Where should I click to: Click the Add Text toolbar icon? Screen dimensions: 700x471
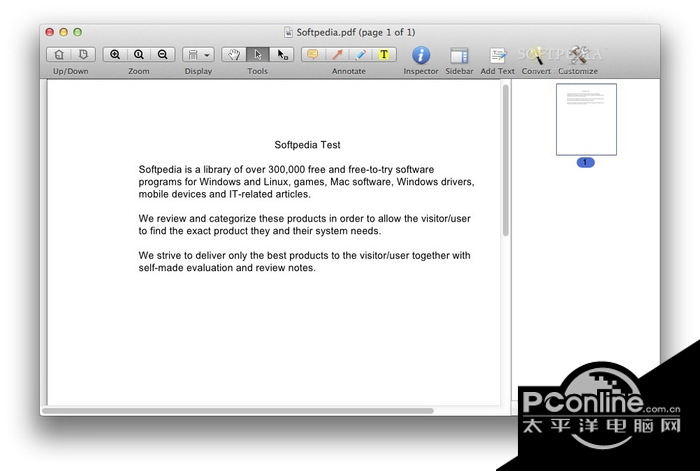pyautogui.click(x=498, y=56)
